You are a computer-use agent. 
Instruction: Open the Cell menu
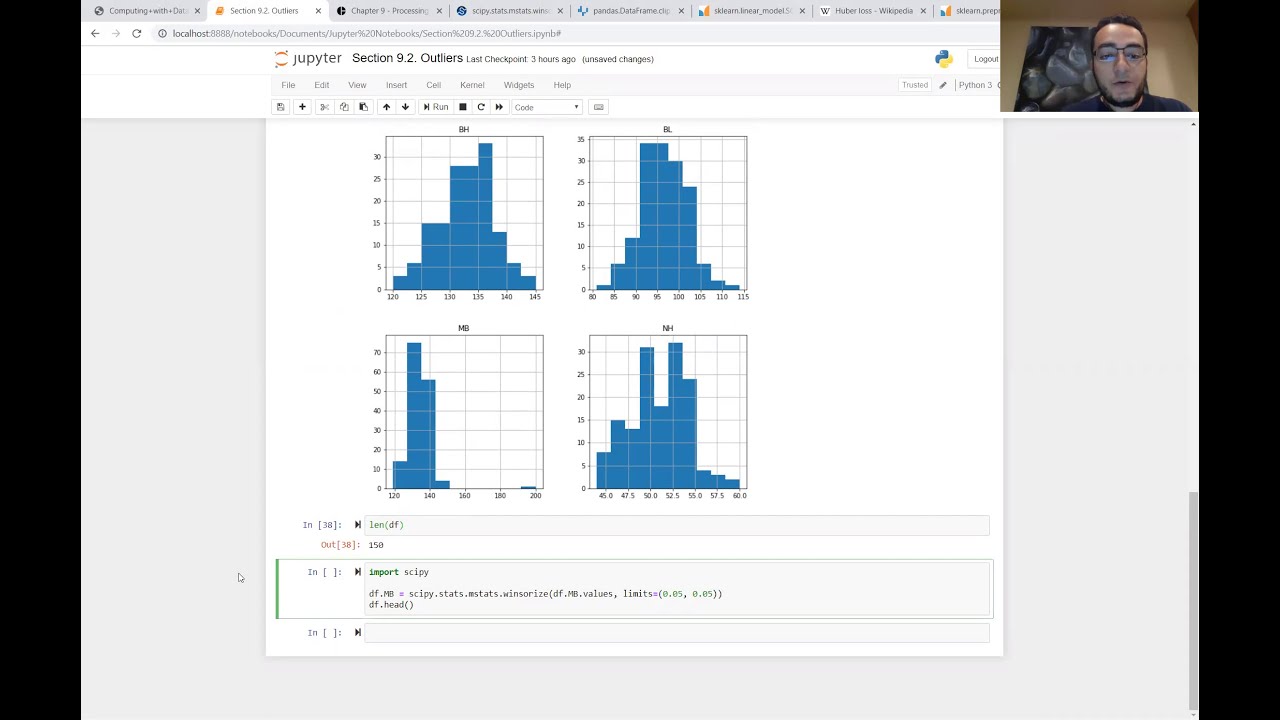434,85
